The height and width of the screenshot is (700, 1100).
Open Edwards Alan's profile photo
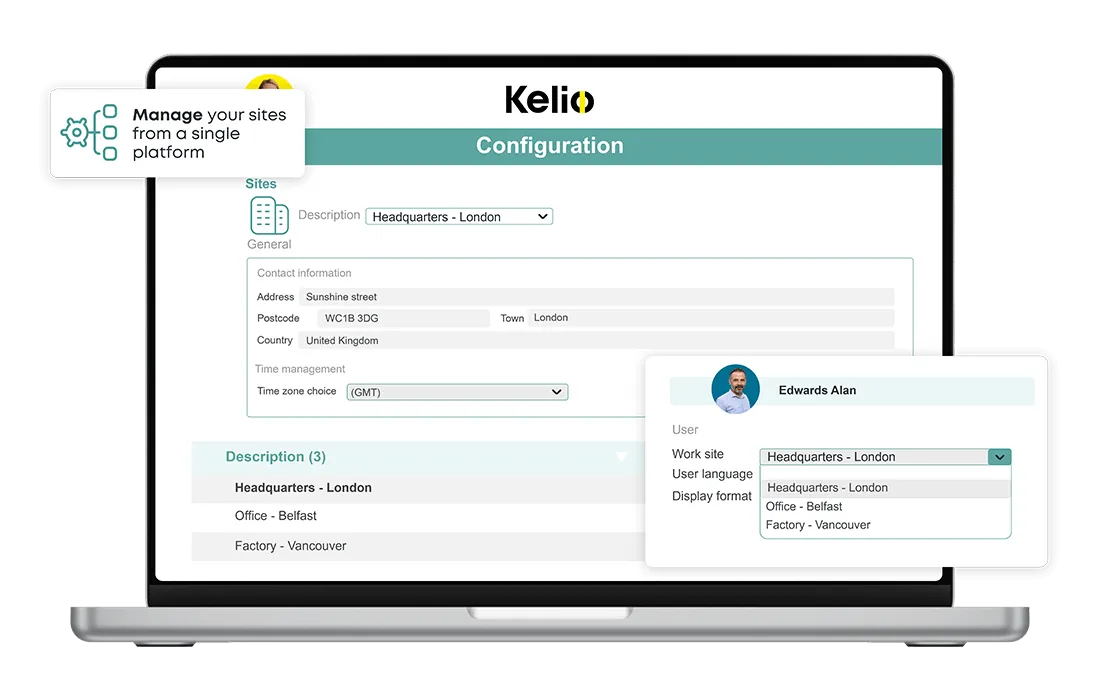[x=735, y=389]
